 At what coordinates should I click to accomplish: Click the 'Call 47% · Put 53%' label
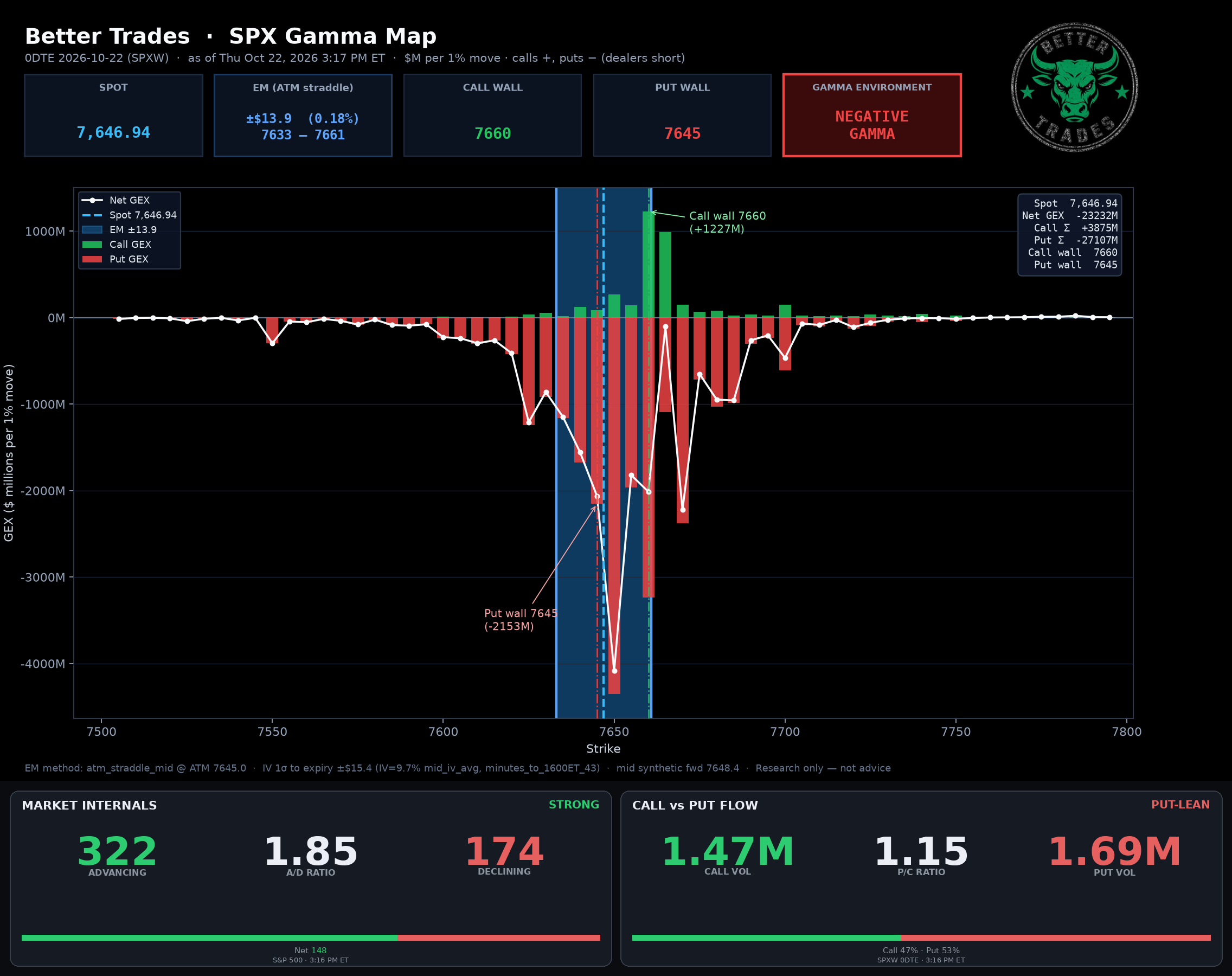tap(921, 951)
